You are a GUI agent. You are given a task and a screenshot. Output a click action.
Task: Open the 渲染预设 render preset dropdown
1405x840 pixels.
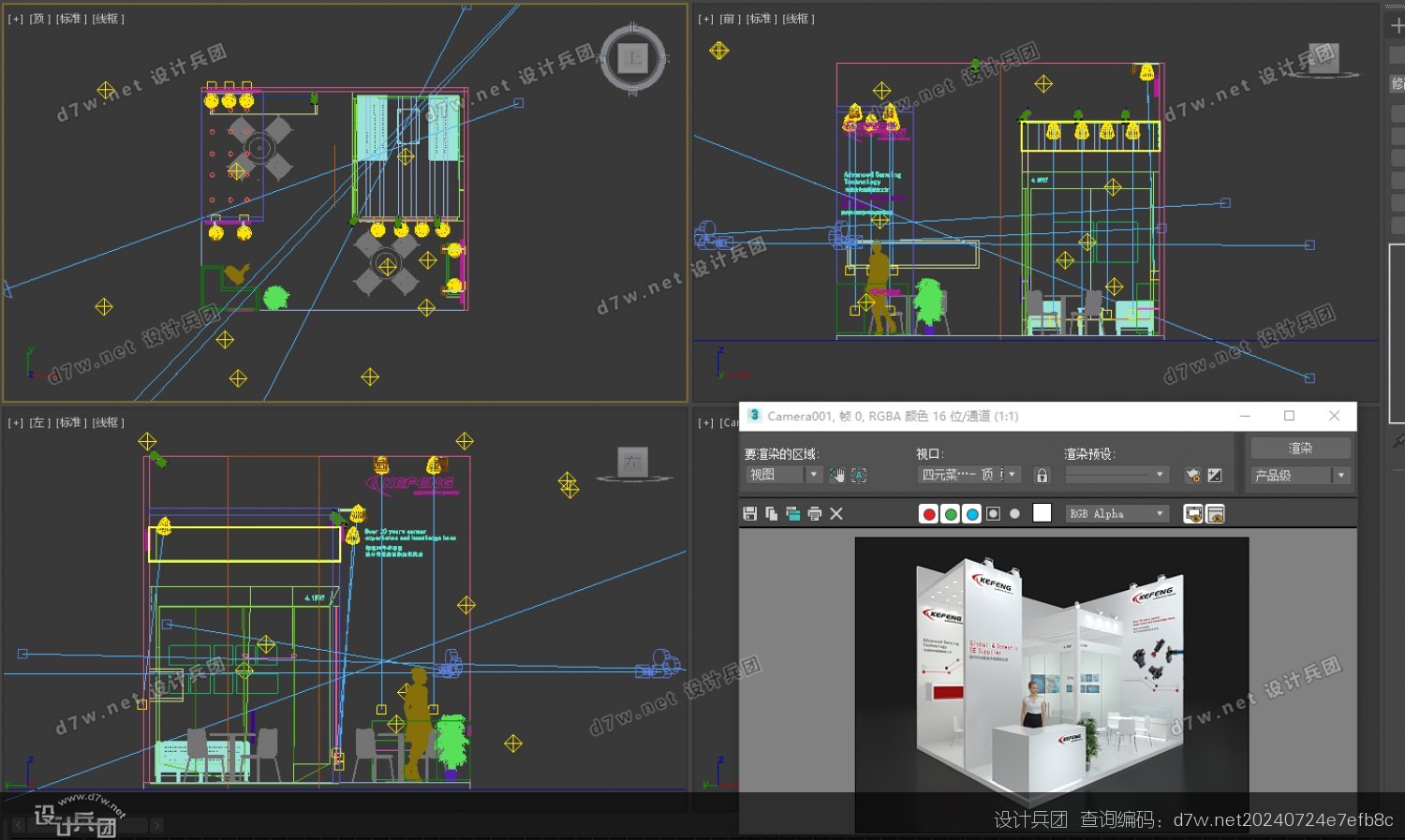coord(1117,475)
